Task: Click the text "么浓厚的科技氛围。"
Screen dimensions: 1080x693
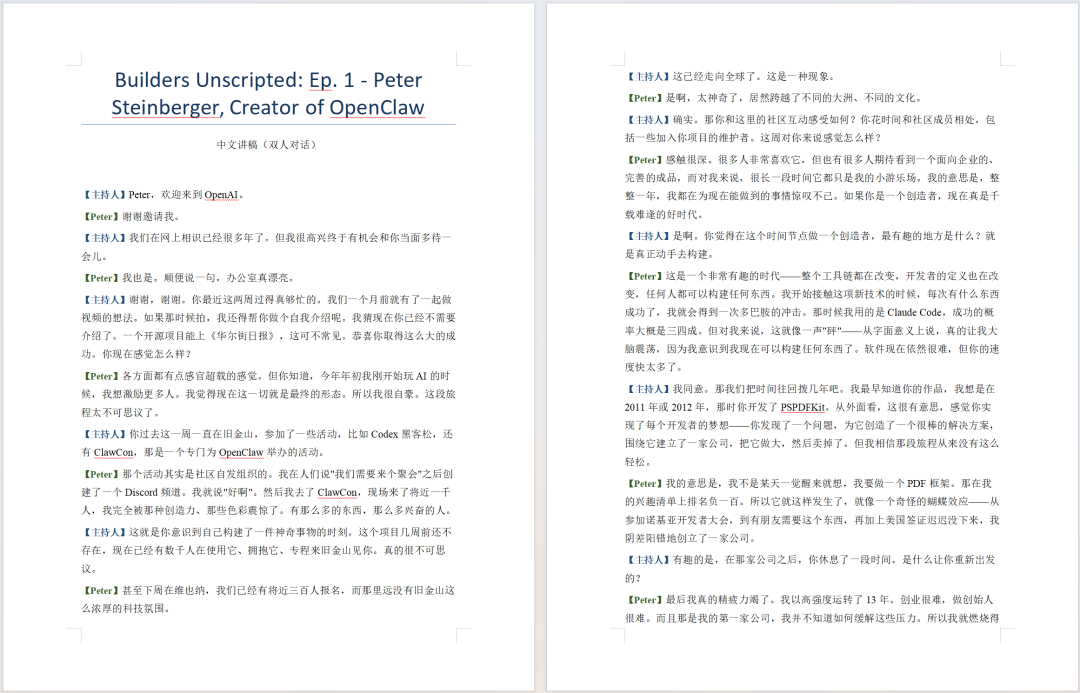Action: click(127, 609)
